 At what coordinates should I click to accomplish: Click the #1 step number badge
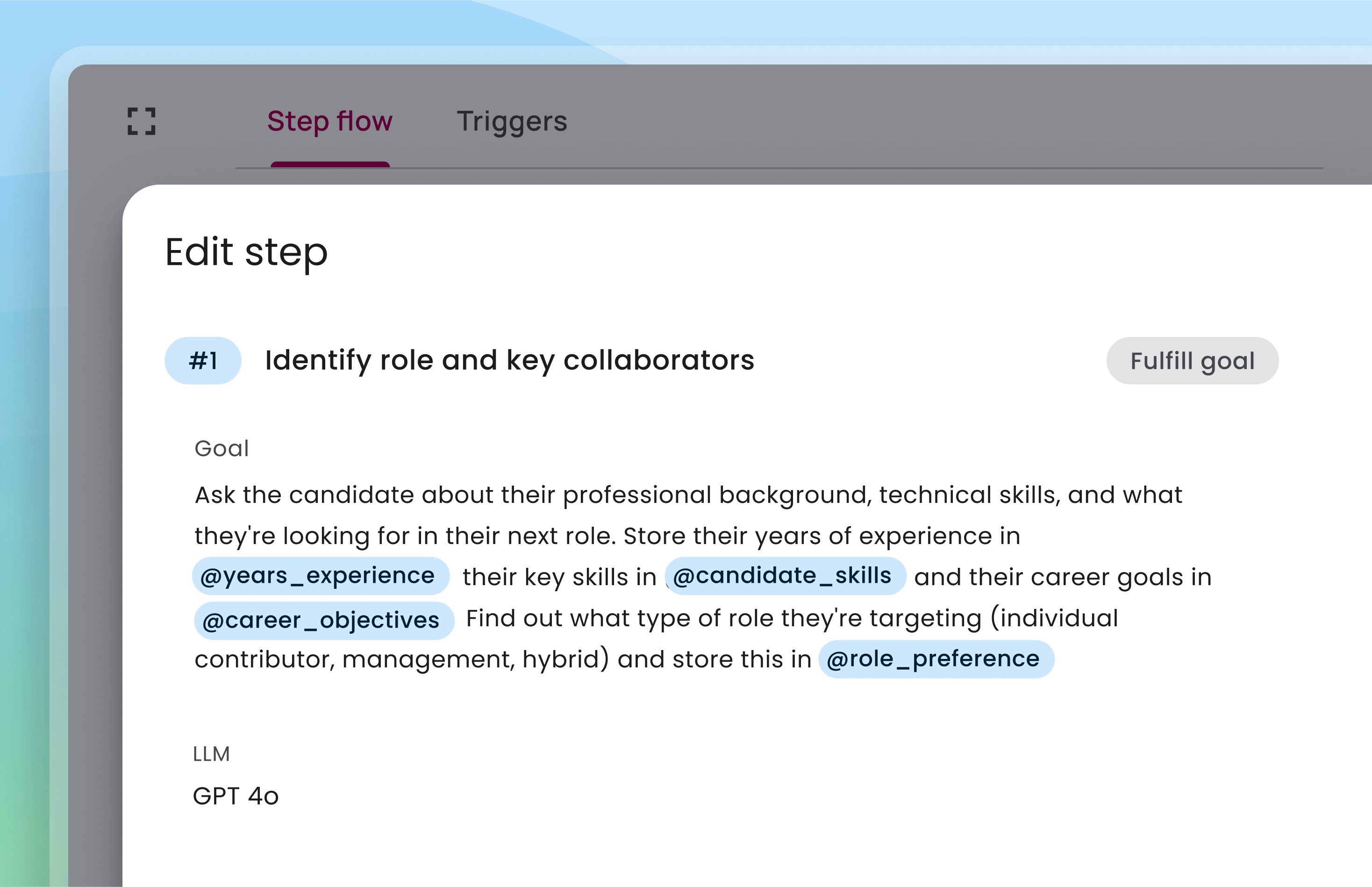[203, 361]
